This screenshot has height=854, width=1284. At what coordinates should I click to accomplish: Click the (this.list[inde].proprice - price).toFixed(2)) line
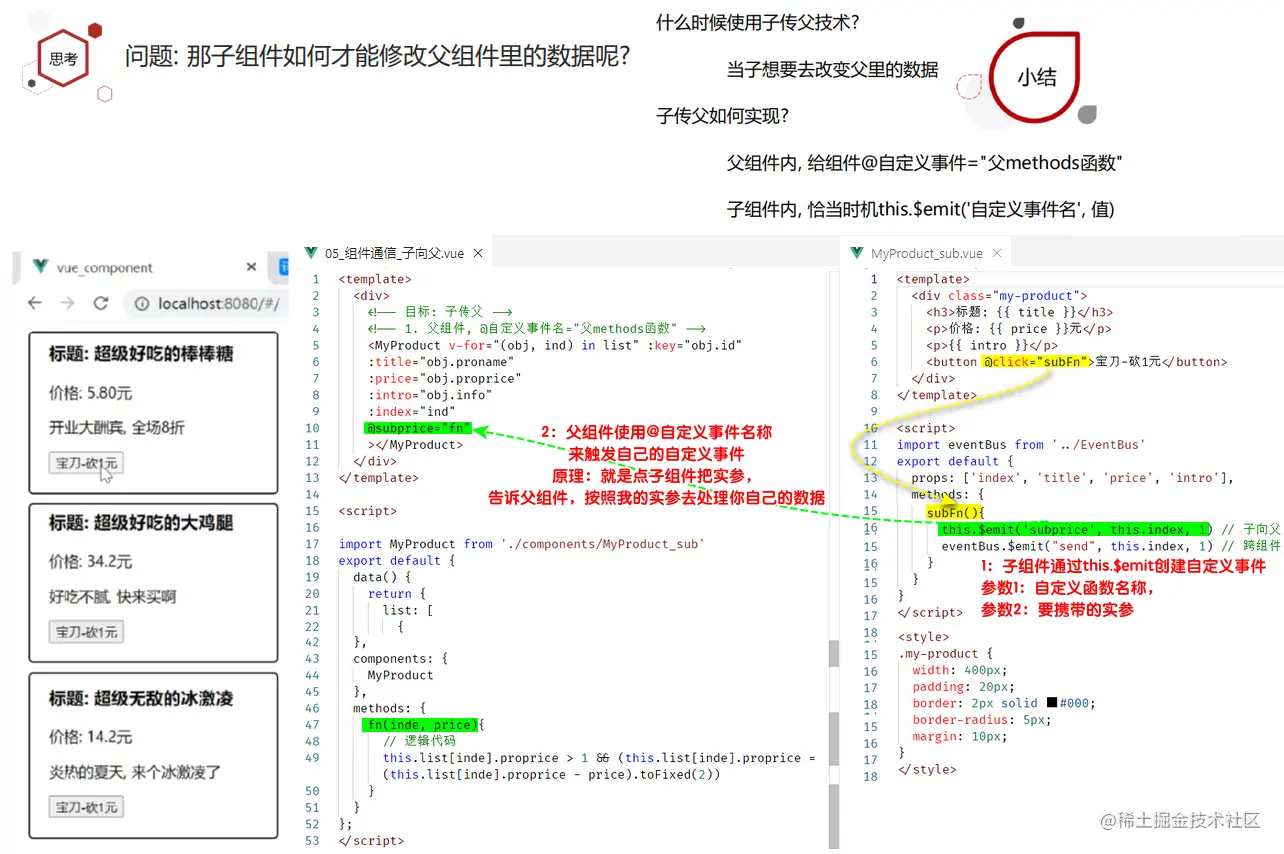551,774
